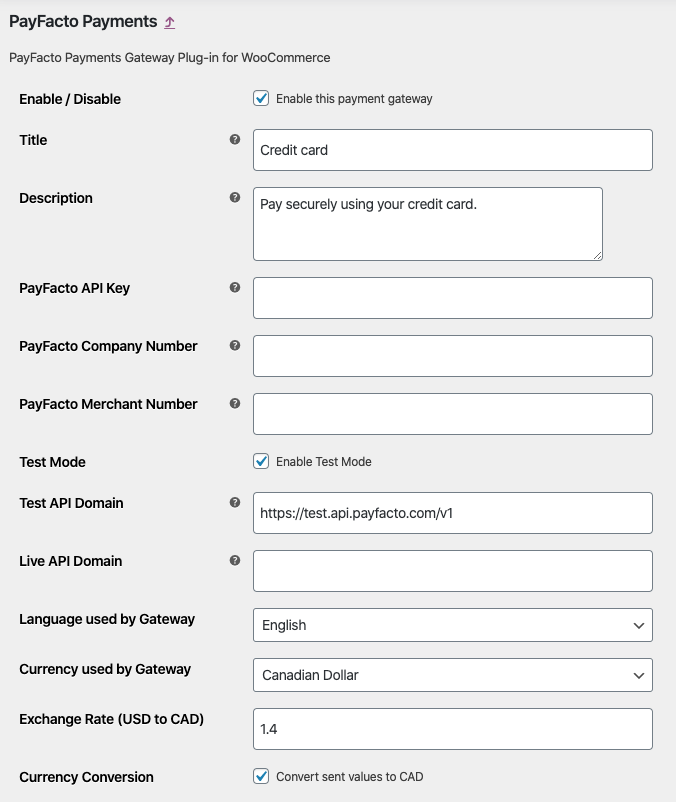Open Currency used by Gateway dropdown
The height and width of the screenshot is (802, 676).
[x=452, y=675]
